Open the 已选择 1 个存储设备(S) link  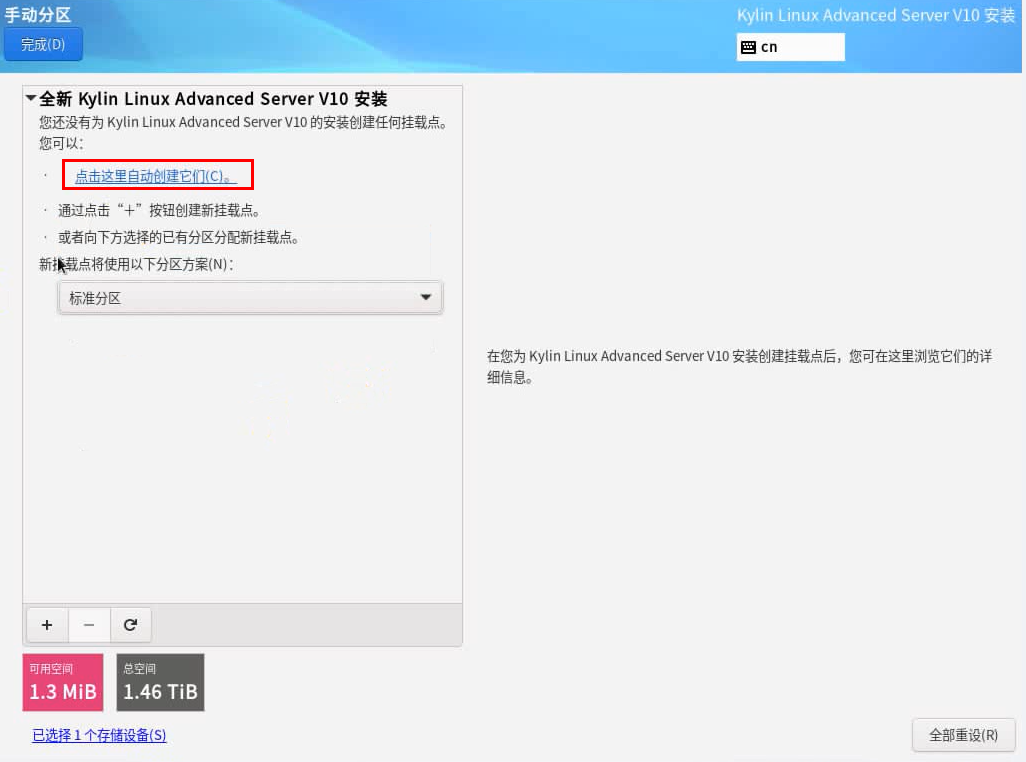[x=99, y=735]
